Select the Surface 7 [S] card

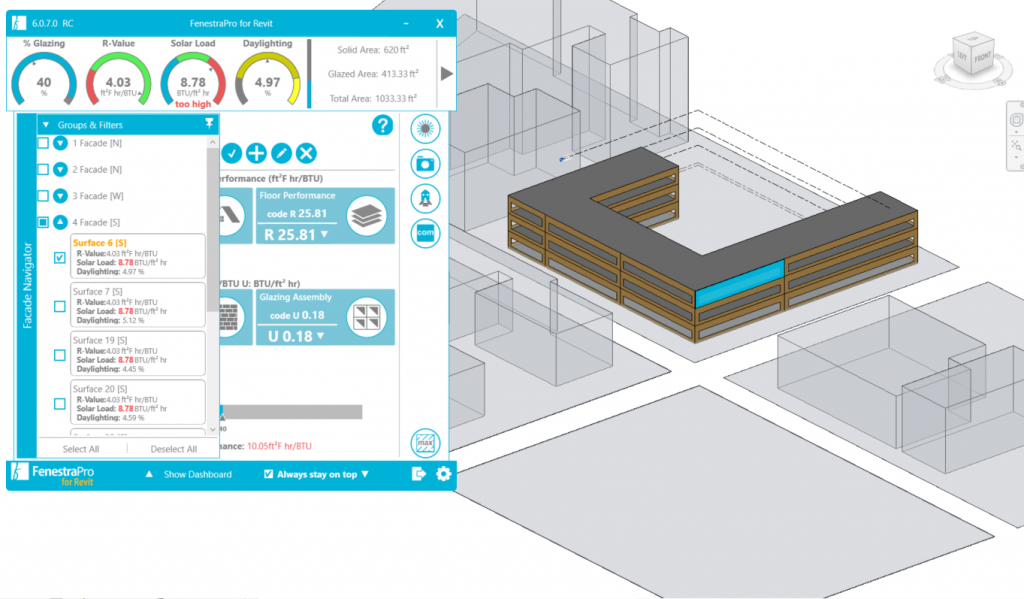click(x=138, y=304)
